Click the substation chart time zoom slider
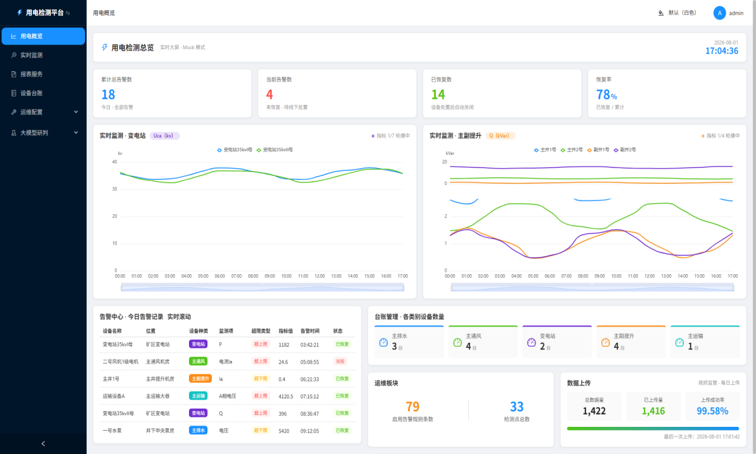This screenshot has height=454, width=756. (x=262, y=288)
